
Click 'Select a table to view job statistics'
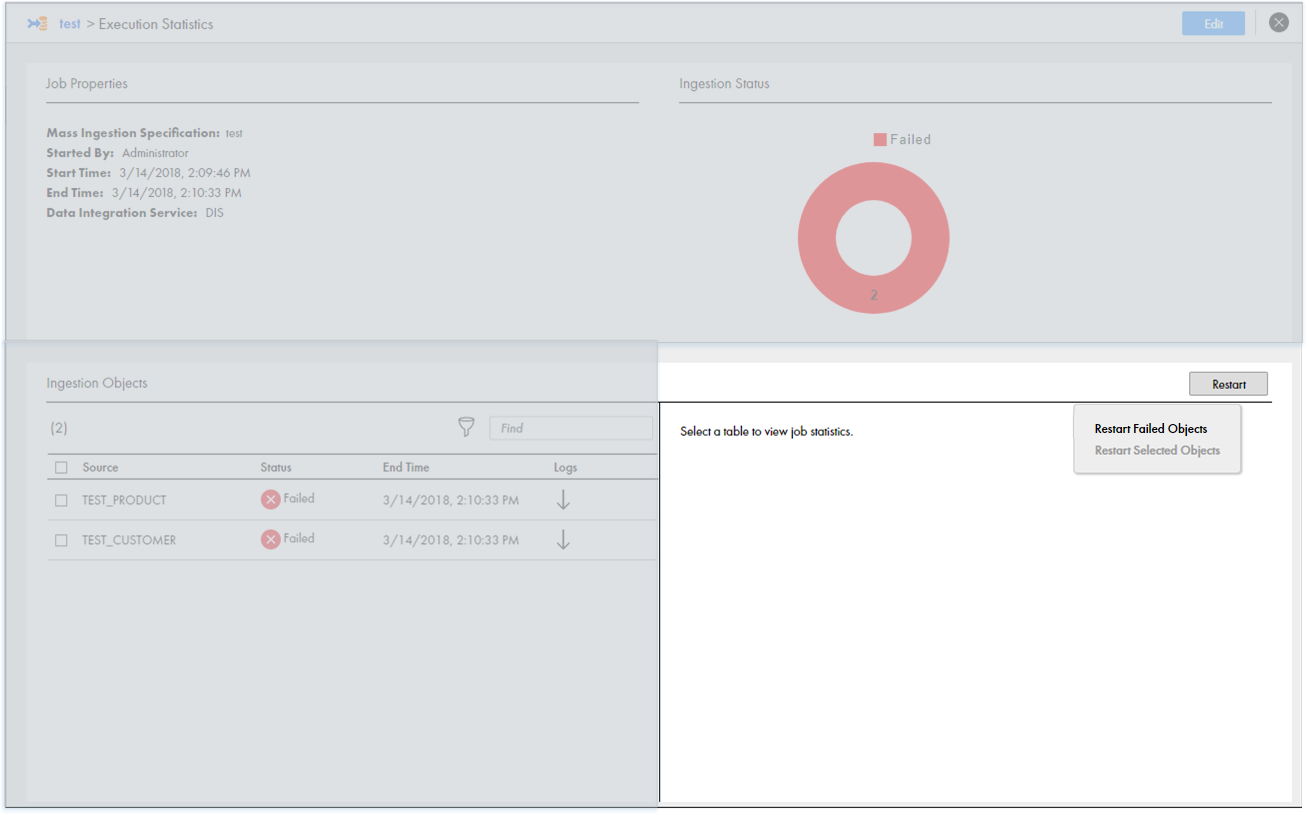click(x=766, y=432)
